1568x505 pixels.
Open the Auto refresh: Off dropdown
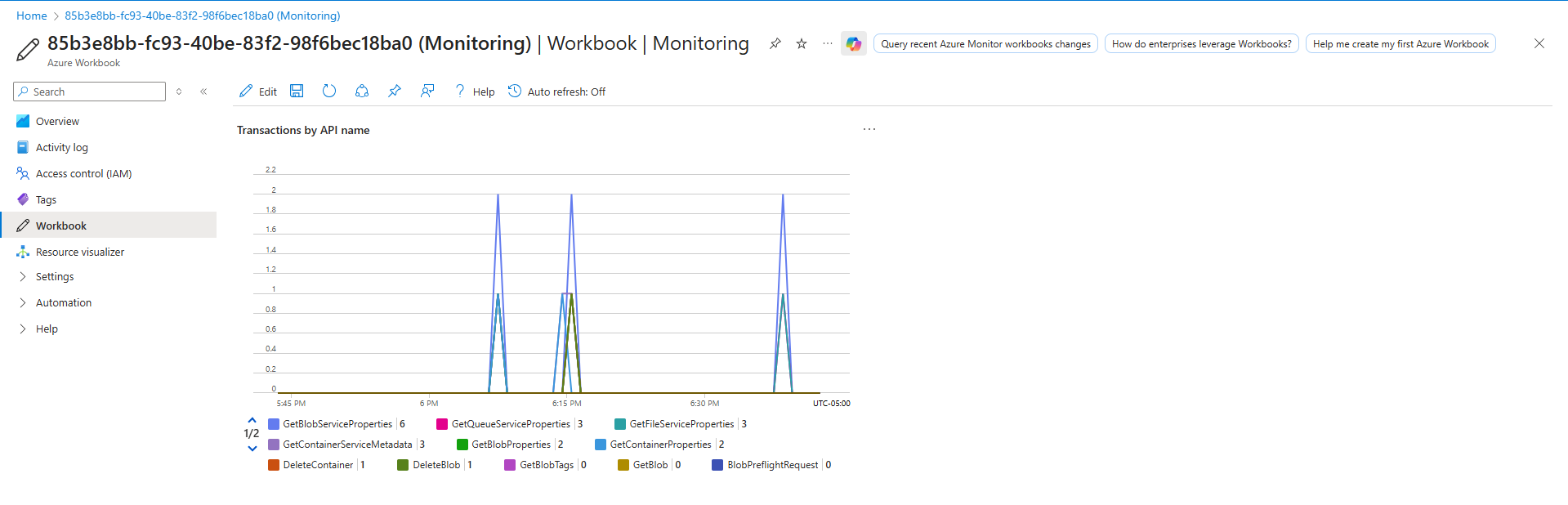[x=557, y=92]
